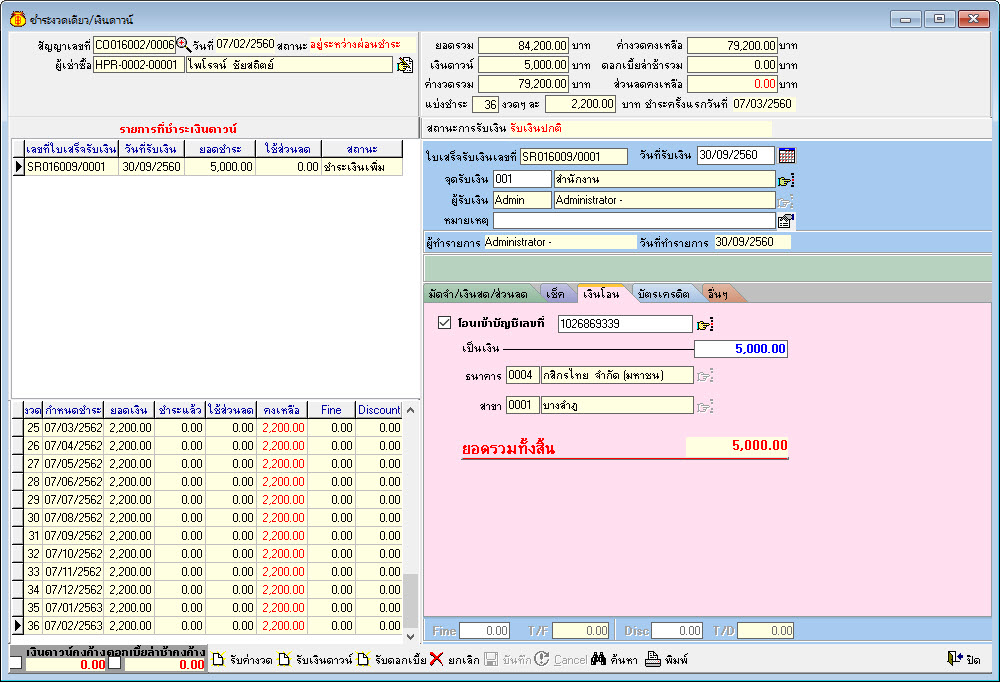Click the receipt date field 30/09/2560

(x=735, y=155)
